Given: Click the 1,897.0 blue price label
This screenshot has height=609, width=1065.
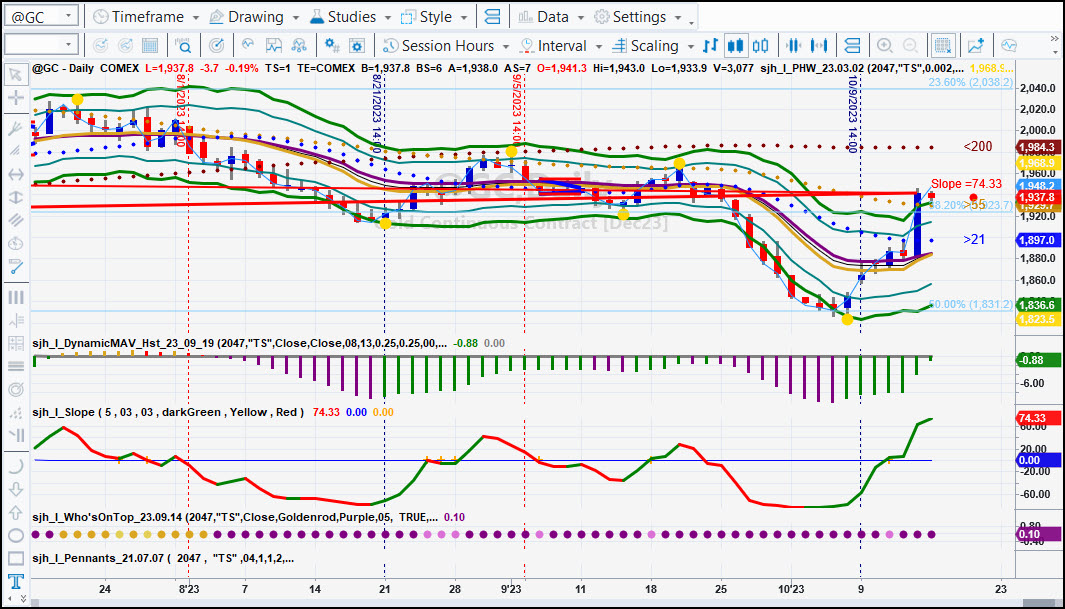Looking at the screenshot, I should pos(1038,240).
